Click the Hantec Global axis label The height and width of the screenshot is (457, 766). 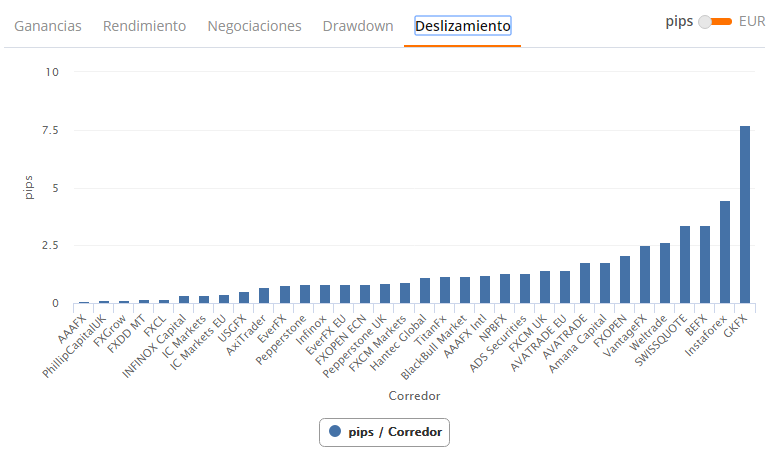coord(398,343)
